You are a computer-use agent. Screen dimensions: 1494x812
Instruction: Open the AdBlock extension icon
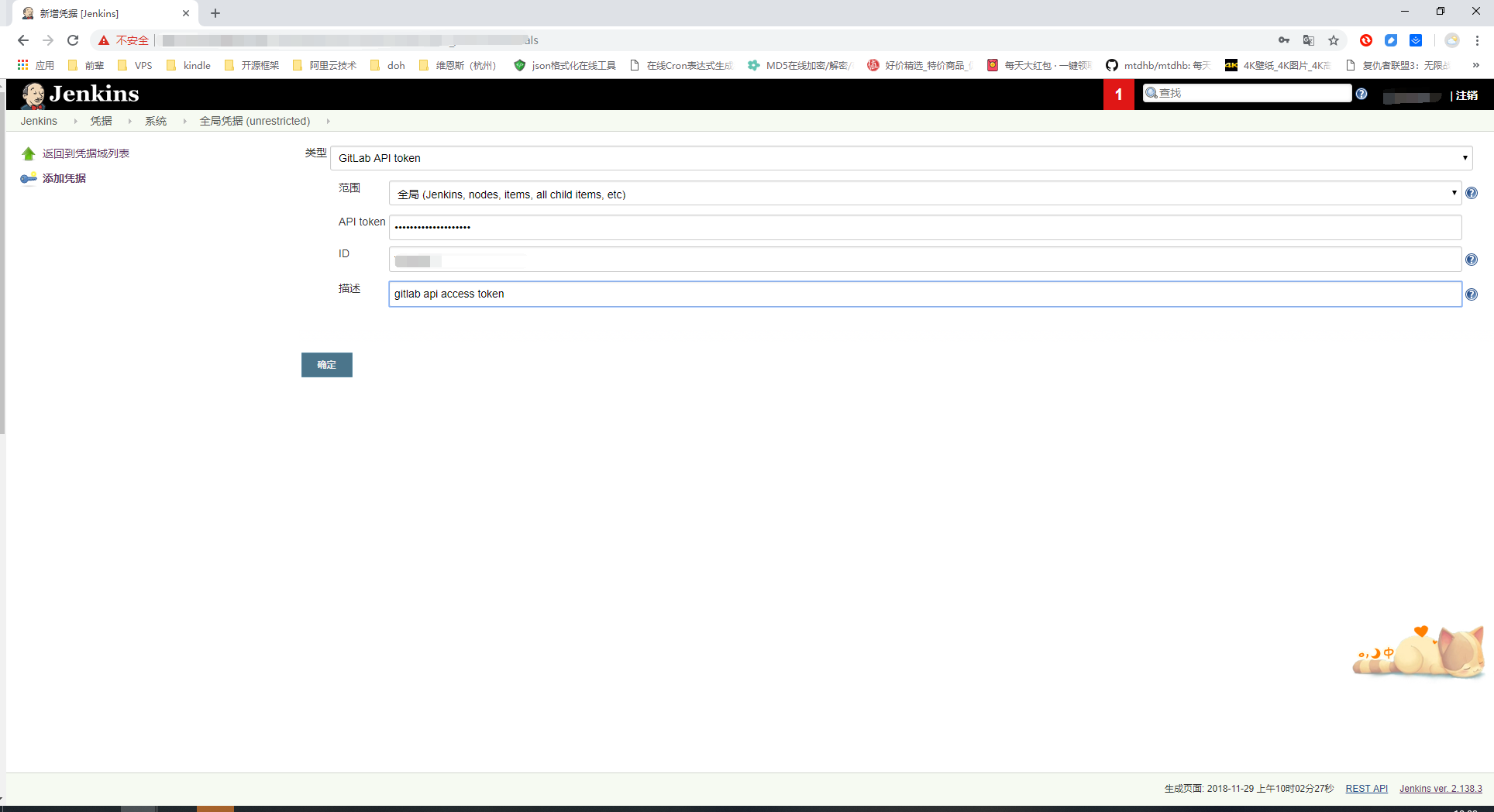tap(1366, 40)
